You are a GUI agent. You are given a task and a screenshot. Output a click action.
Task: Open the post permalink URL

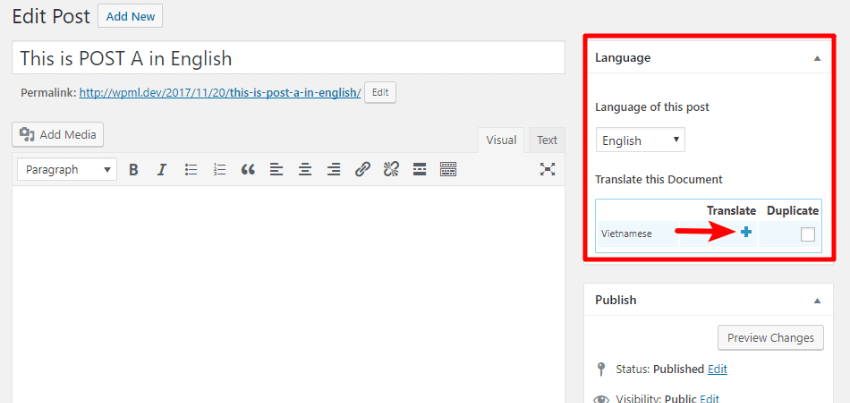[x=220, y=93]
